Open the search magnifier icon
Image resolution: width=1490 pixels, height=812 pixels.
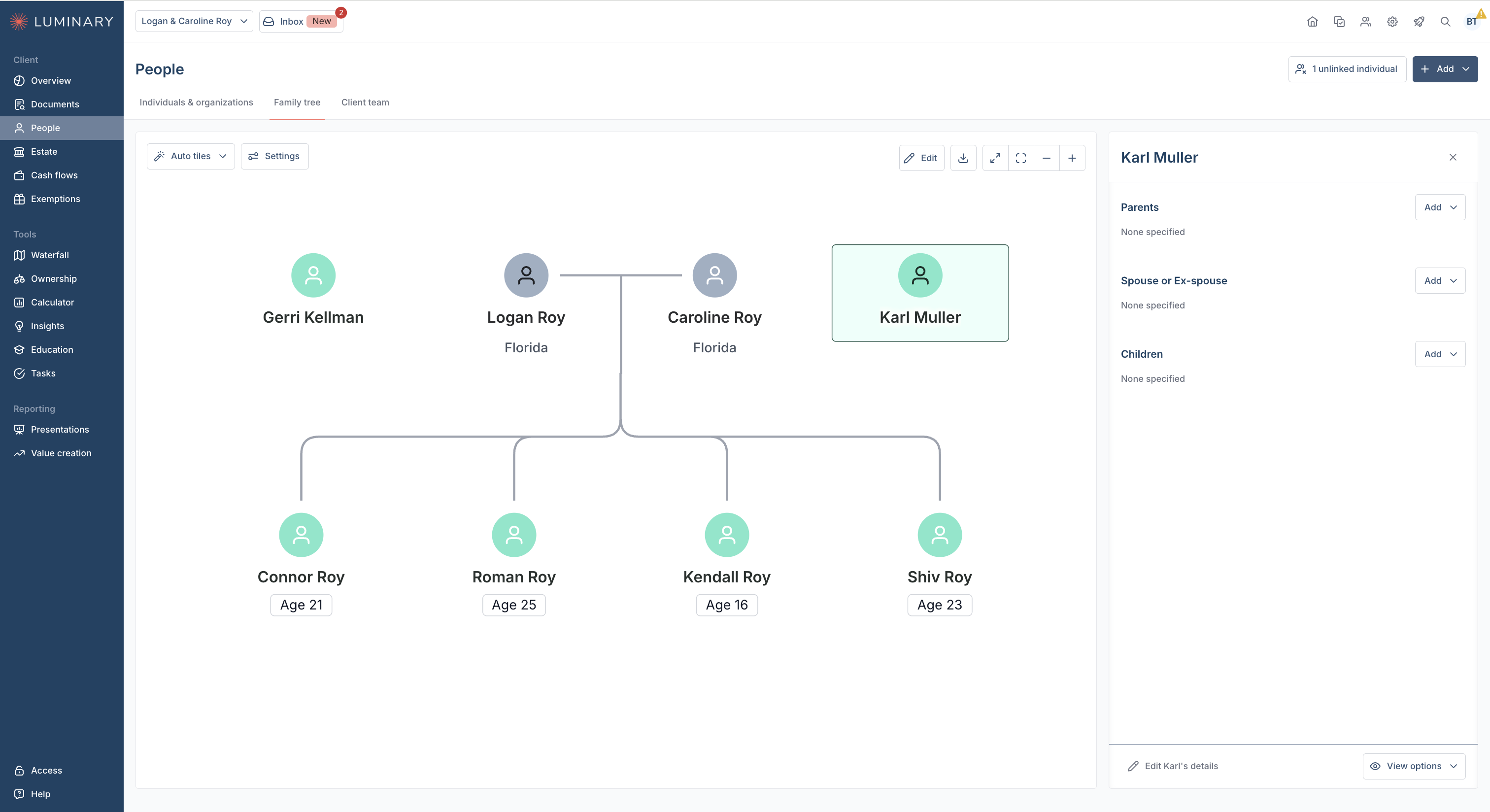click(1445, 21)
